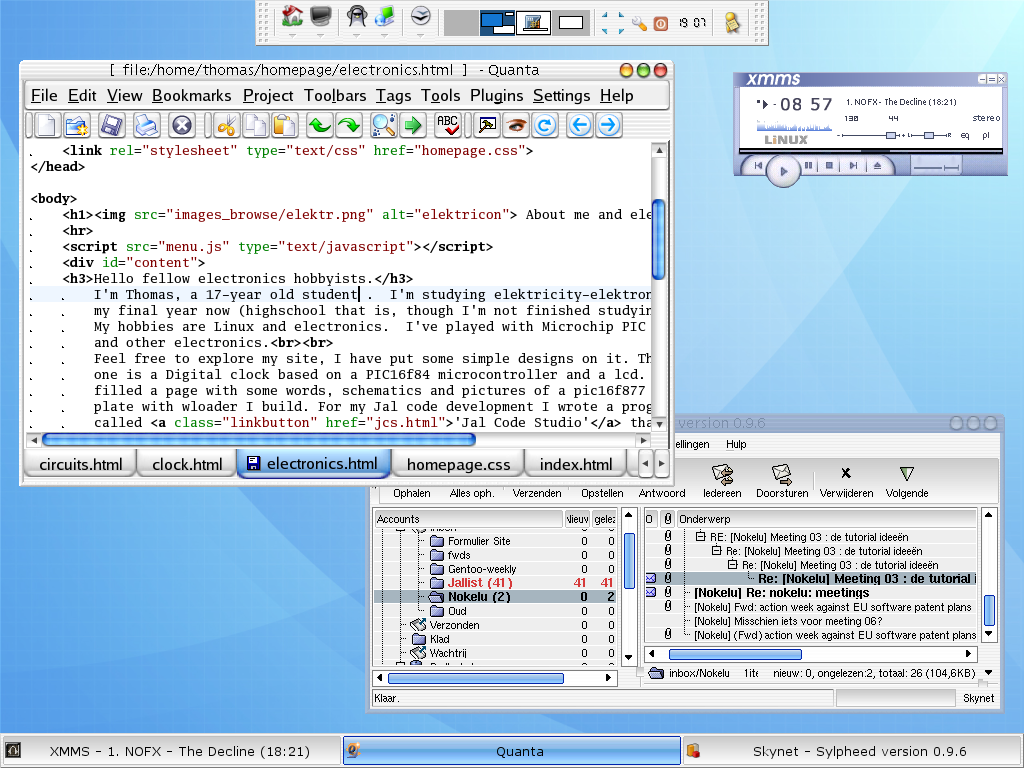The height and width of the screenshot is (768, 1024).
Task: Switch to the homepage.css tab
Action: coord(458,464)
